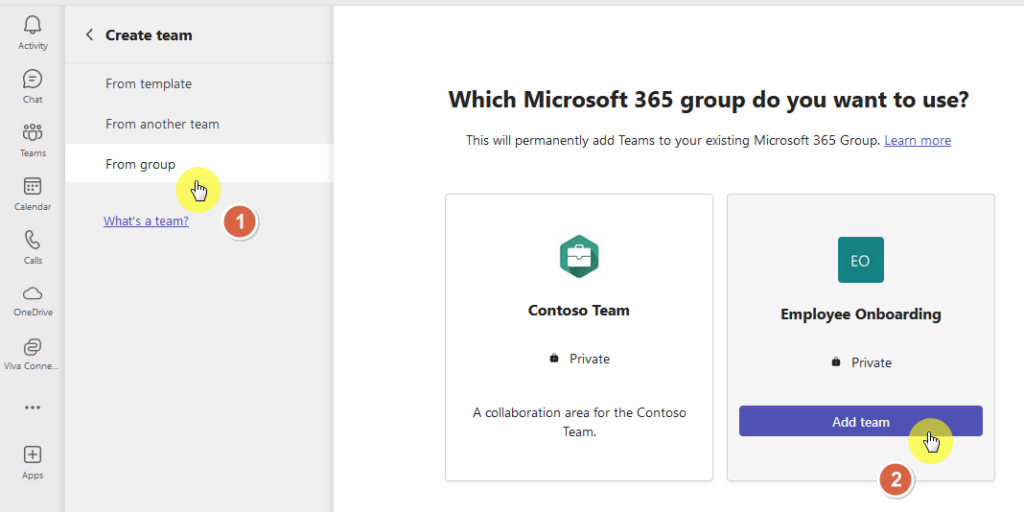Click the Which Microsoft 365 group heading
1024x512 pixels.
(x=709, y=100)
